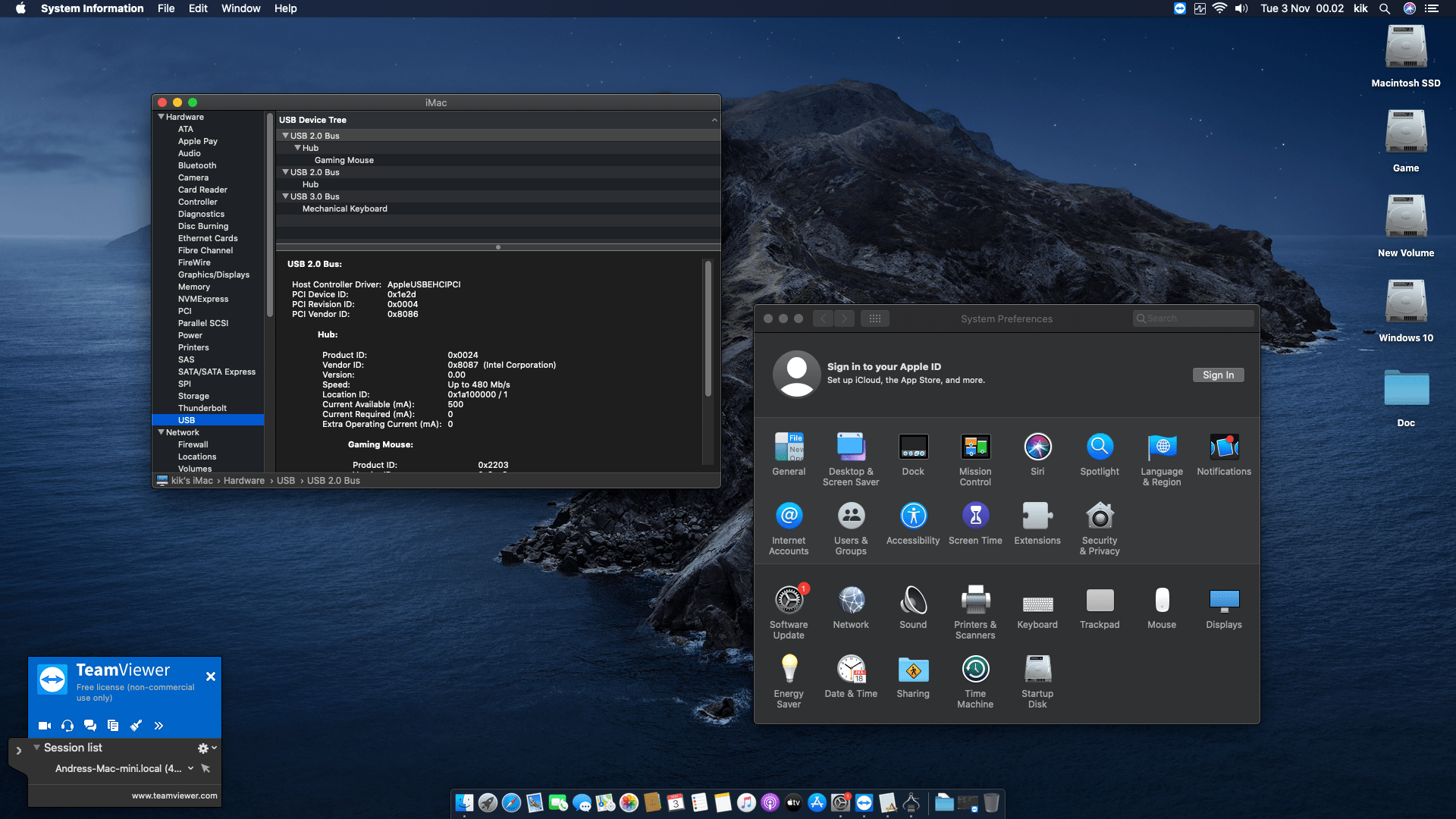The height and width of the screenshot is (819, 1456).
Task: Start a video call in TeamViewer
Action: [x=45, y=726]
